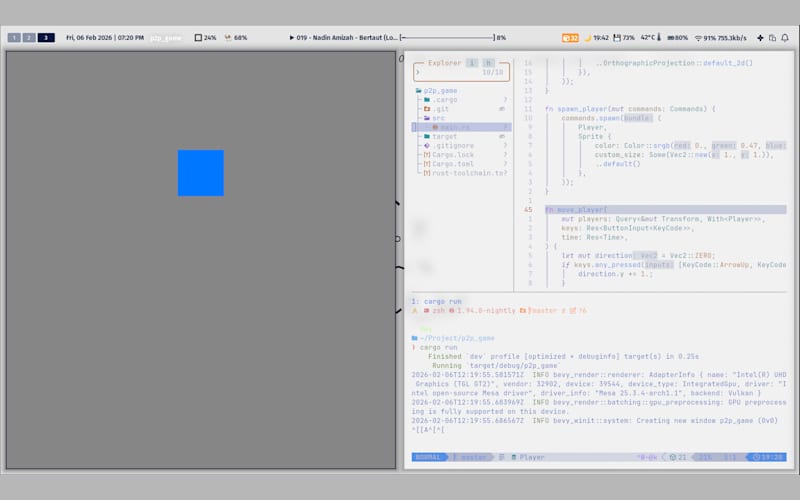Open the notifications bell
800x500 pixels.
click(x=785, y=38)
